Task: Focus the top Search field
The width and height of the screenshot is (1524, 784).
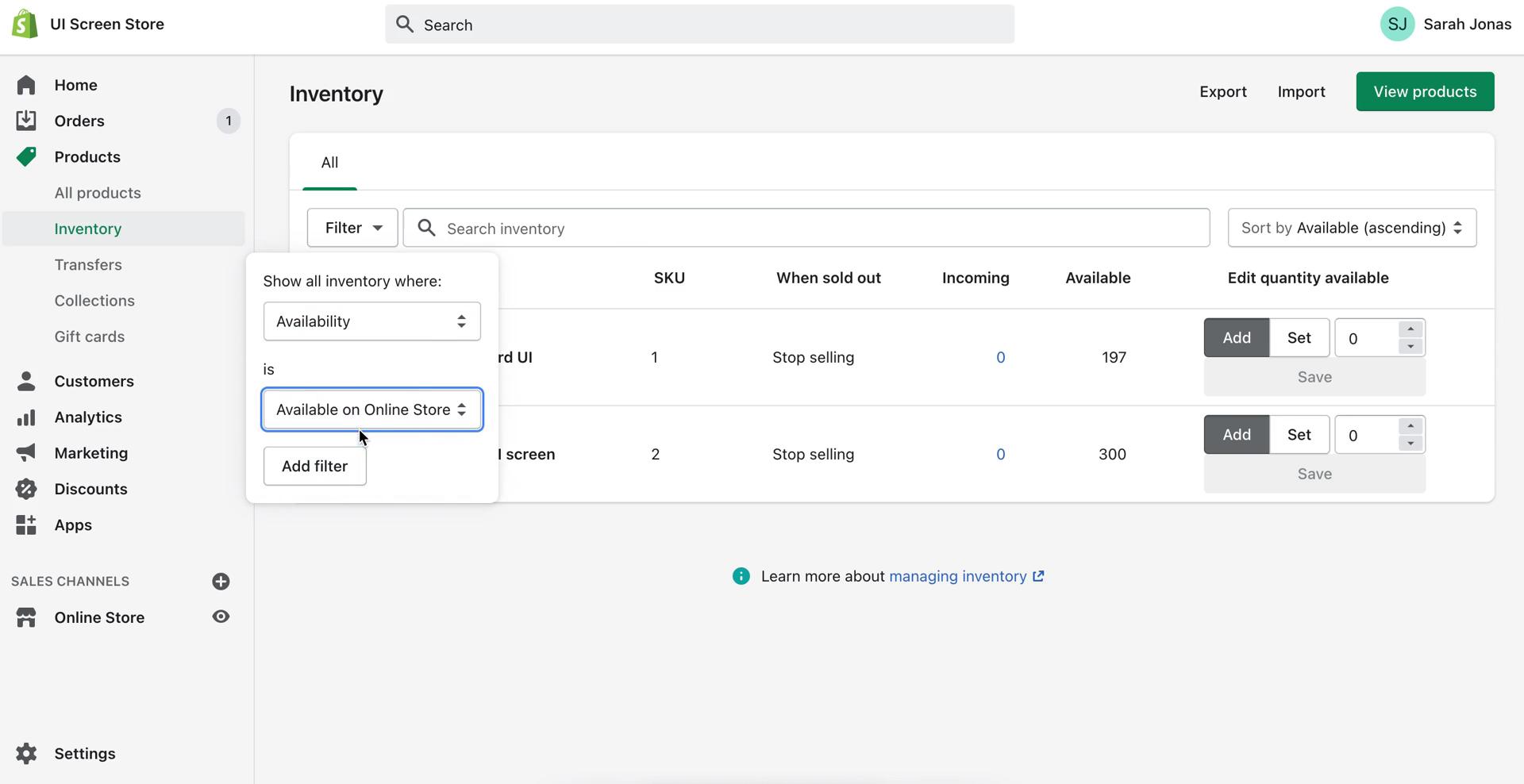Action: [699, 25]
